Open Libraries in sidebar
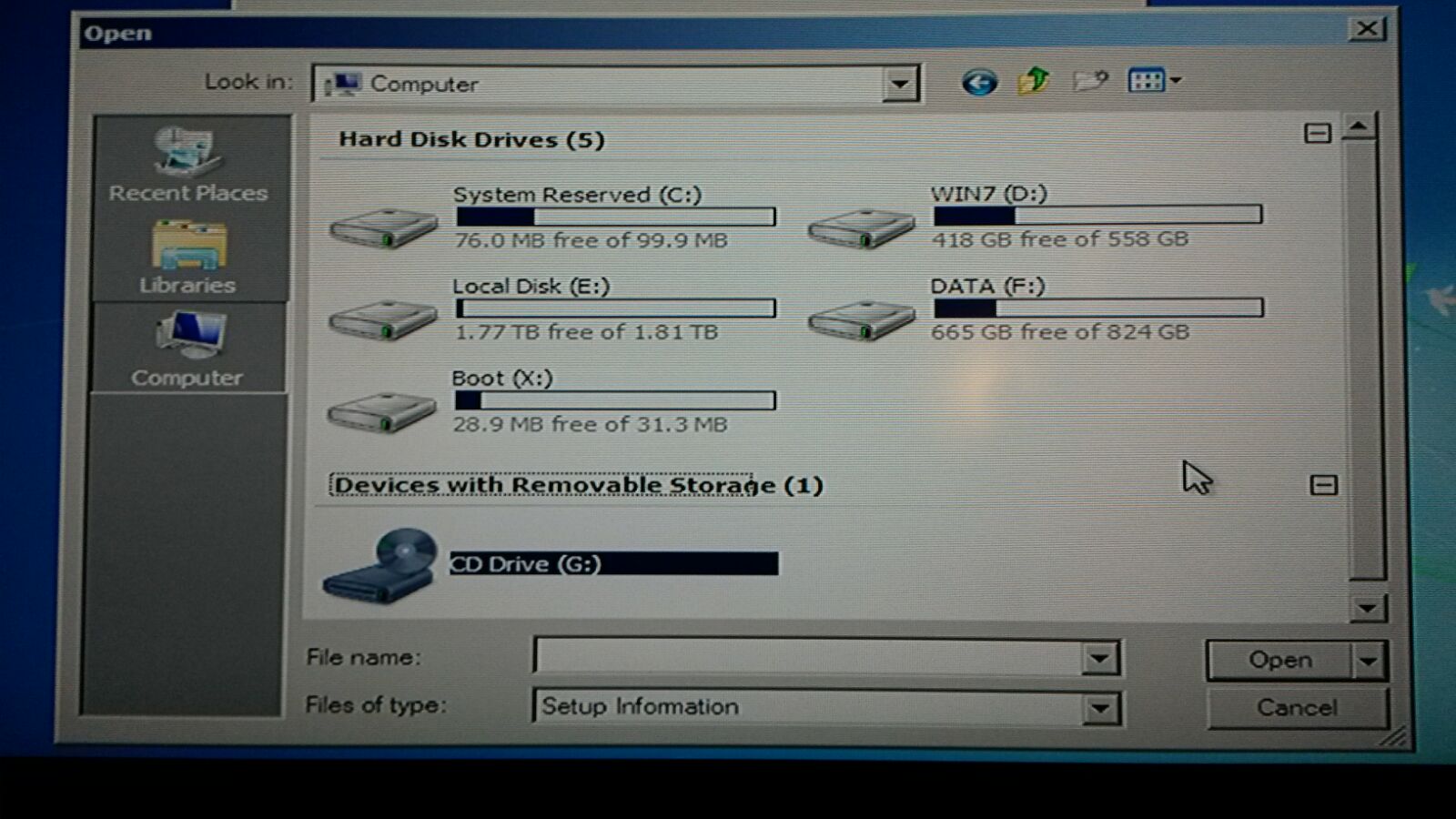The width and height of the screenshot is (1456, 819). point(187,258)
